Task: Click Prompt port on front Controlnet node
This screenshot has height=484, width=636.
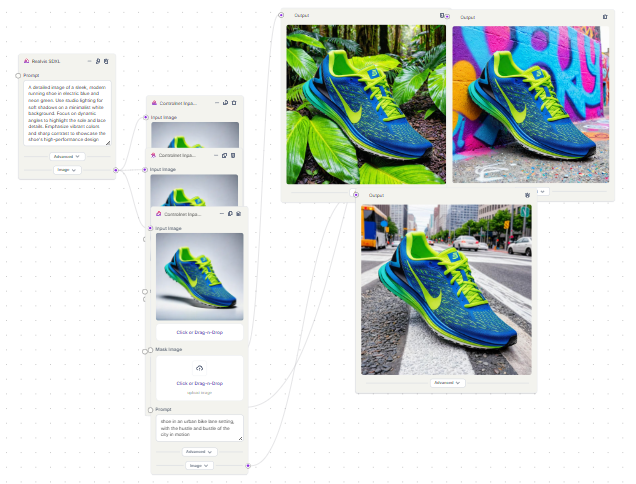Action: pyautogui.click(x=150, y=410)
